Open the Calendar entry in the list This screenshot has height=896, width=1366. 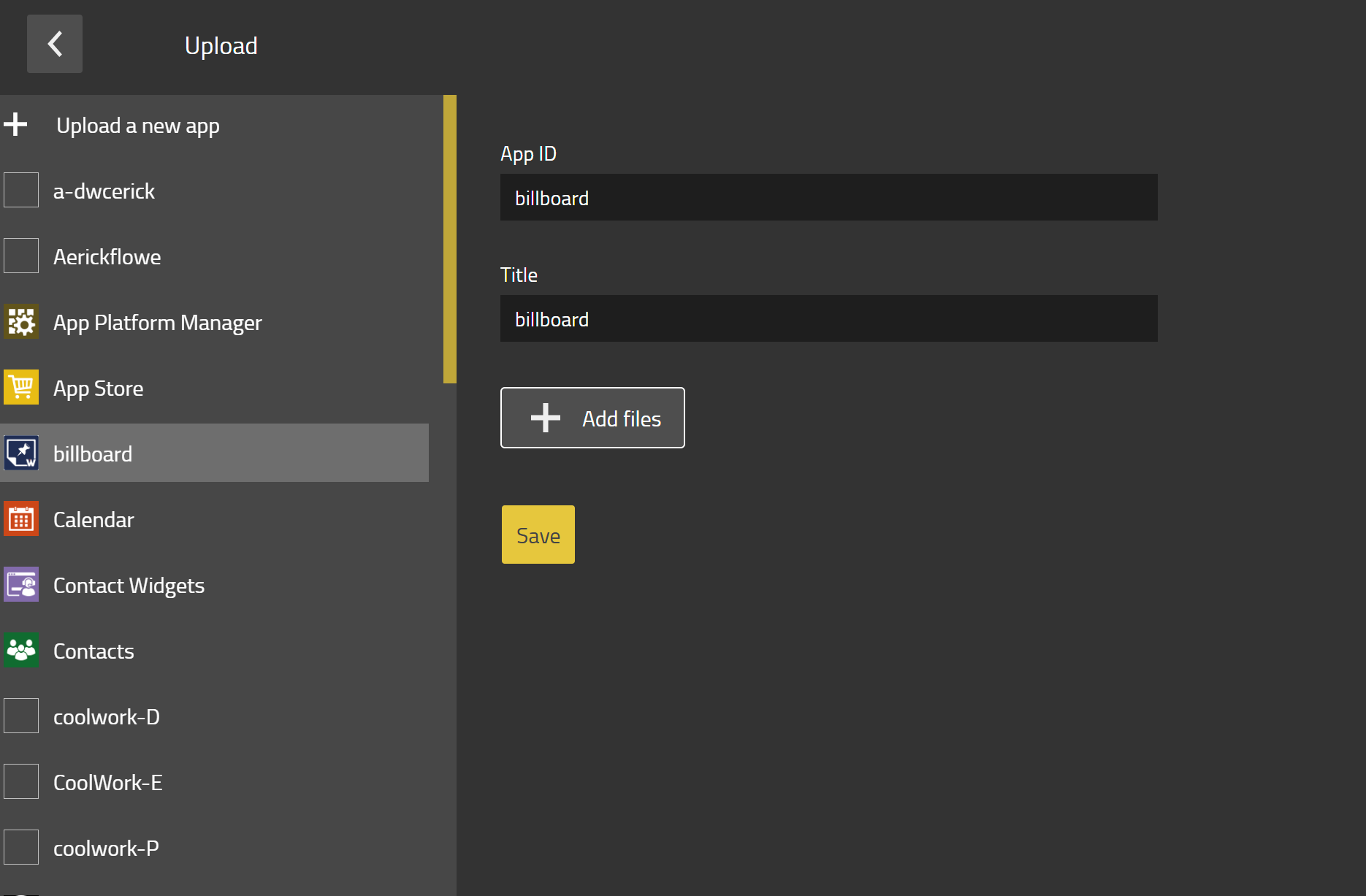click(x=94, y=519)
